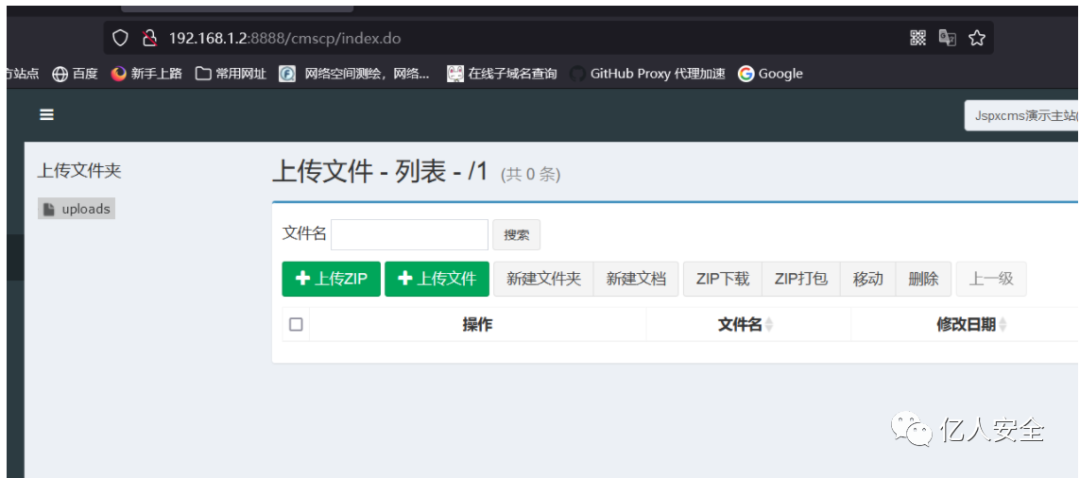The image size is (1080, 478).
Task: Open the 常用网址 bookmarks folder
Action: click(x=231, y=74)
